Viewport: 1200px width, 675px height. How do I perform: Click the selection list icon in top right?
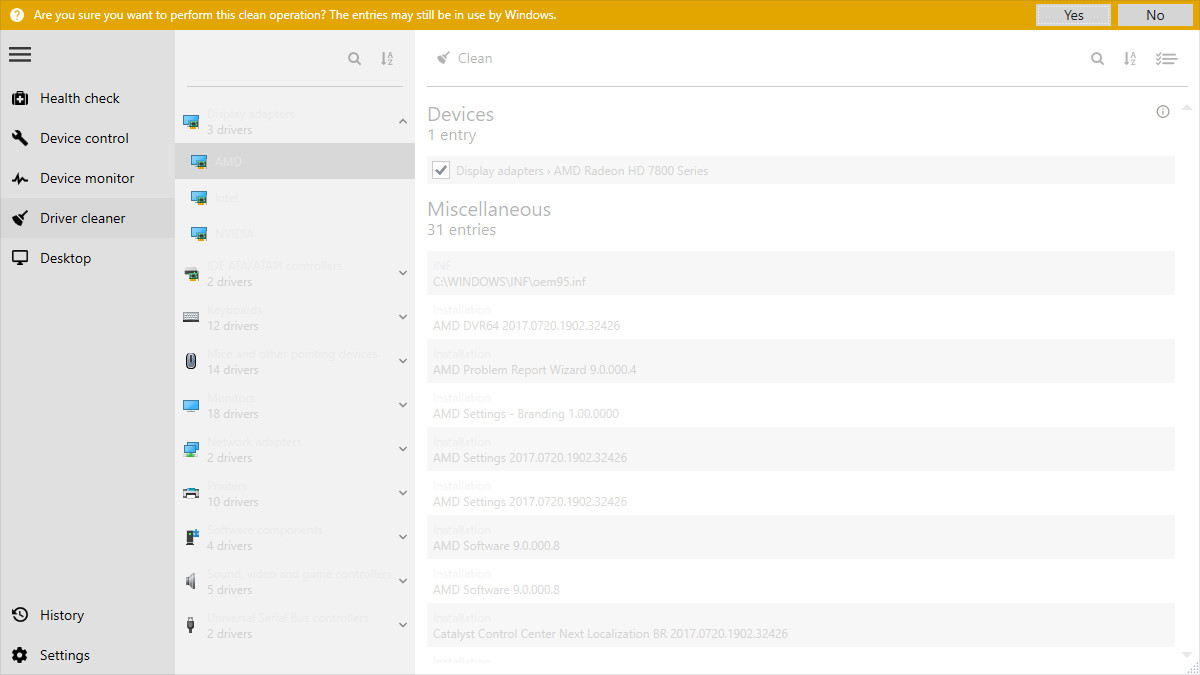point(1166,58)
